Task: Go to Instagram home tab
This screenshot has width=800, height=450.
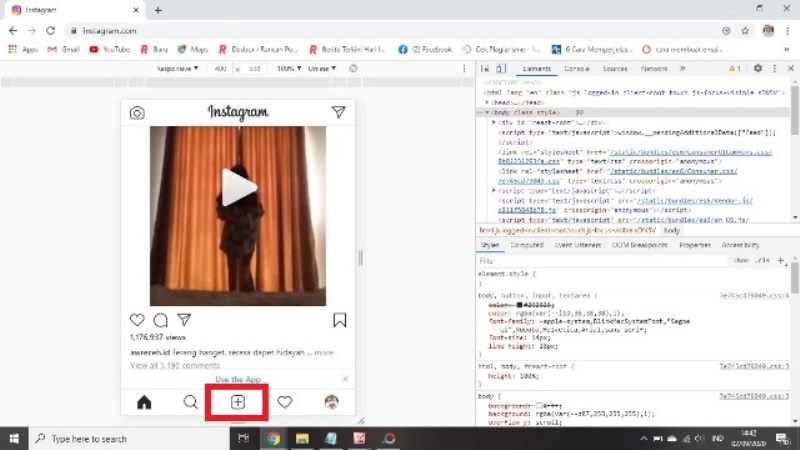Action: point(144,403)
